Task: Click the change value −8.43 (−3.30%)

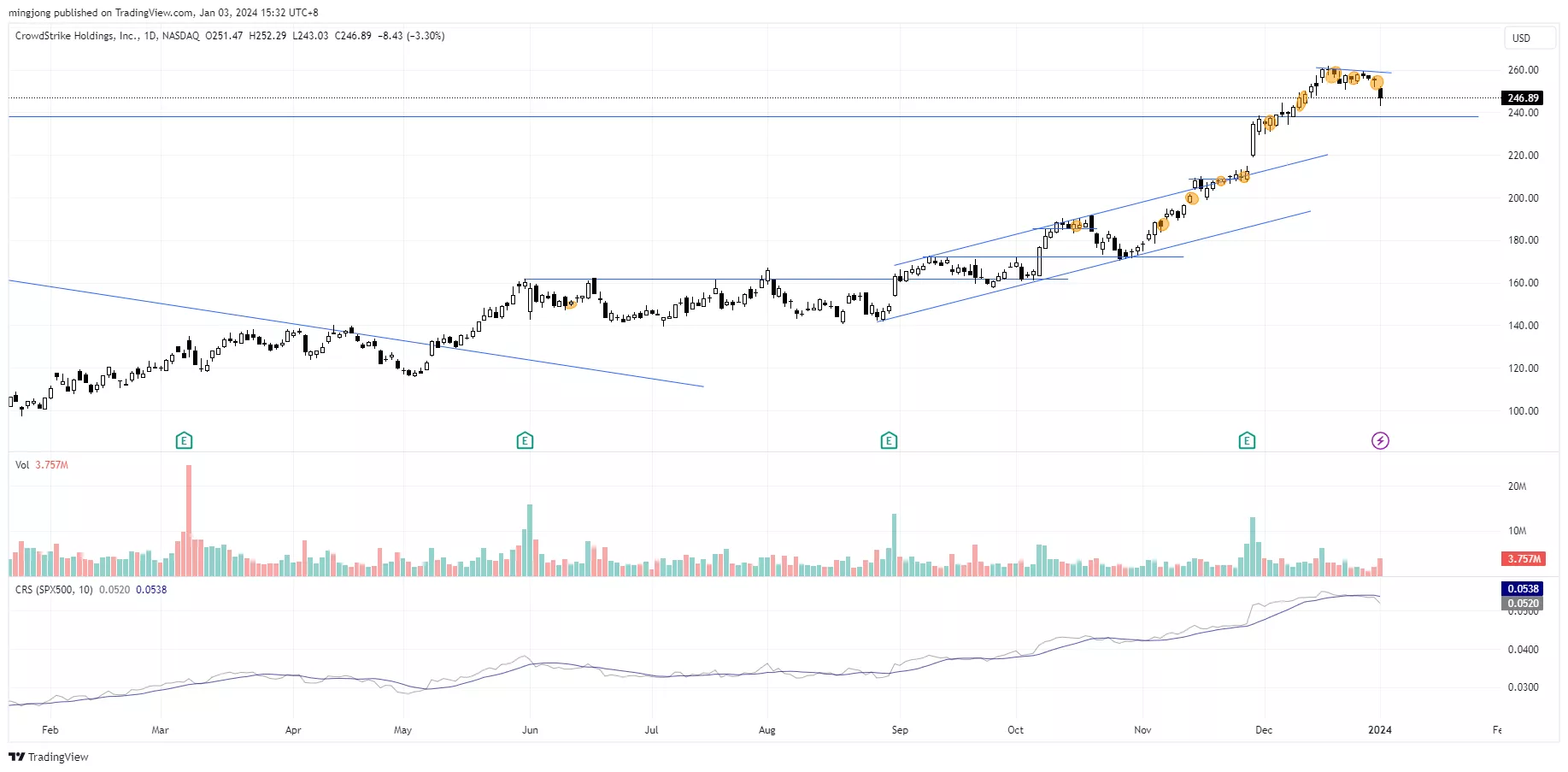Action: (x=411, y=36)
